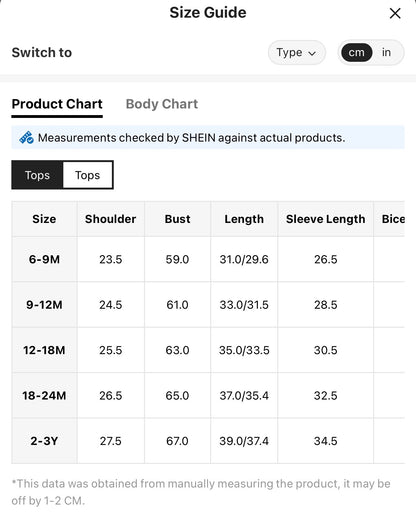Select the 12-18M size row
Screen dimensions: 416x514
point(208,350)
